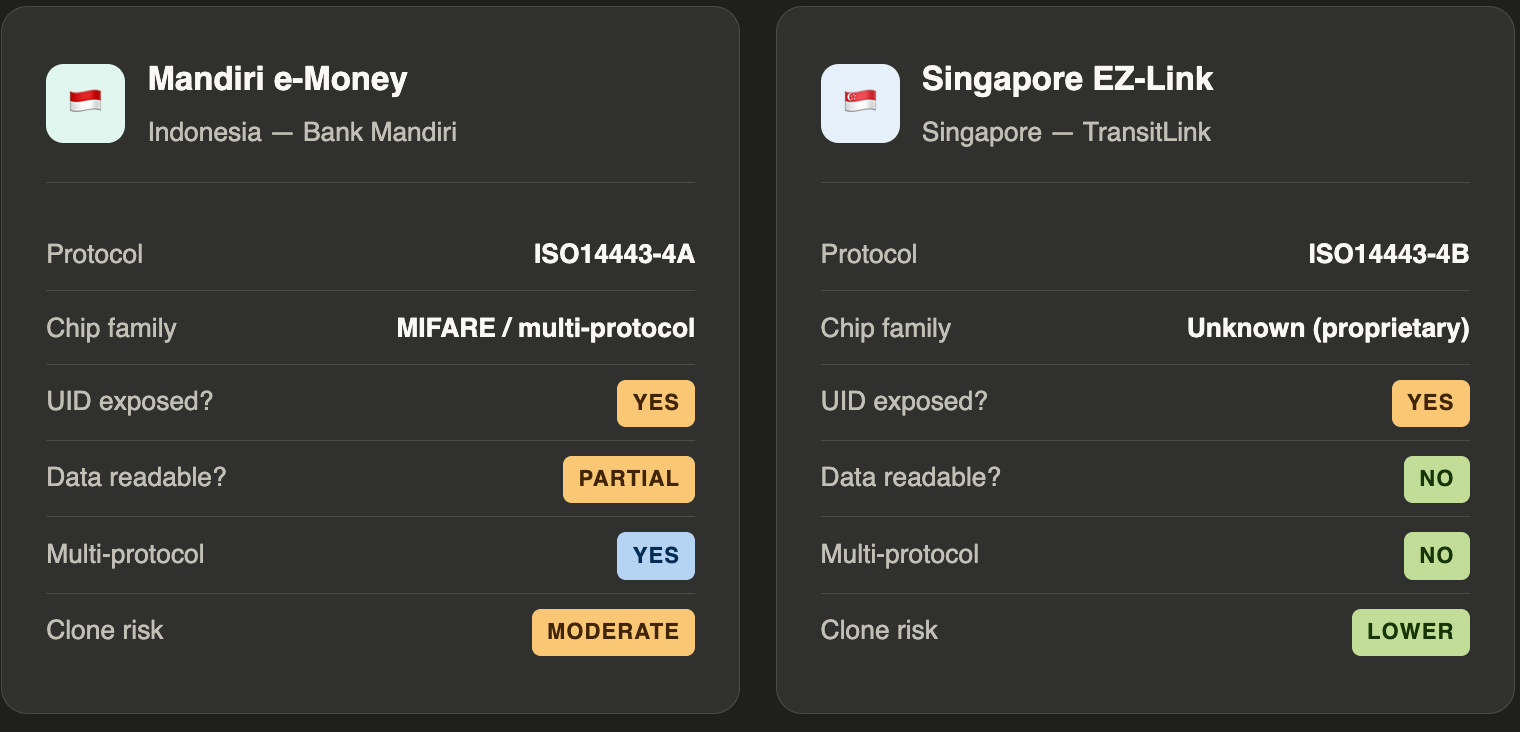1520x732 pixels.
Task: Click the Protocol label in EZ-Link card
Action: 869,254
